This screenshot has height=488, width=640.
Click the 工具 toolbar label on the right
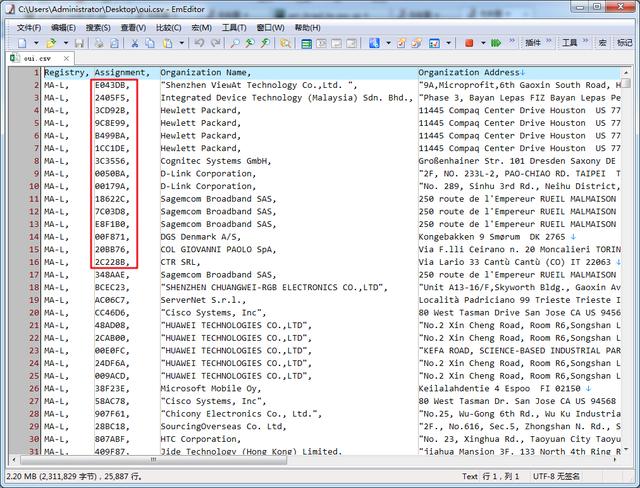tap(569, 42)
